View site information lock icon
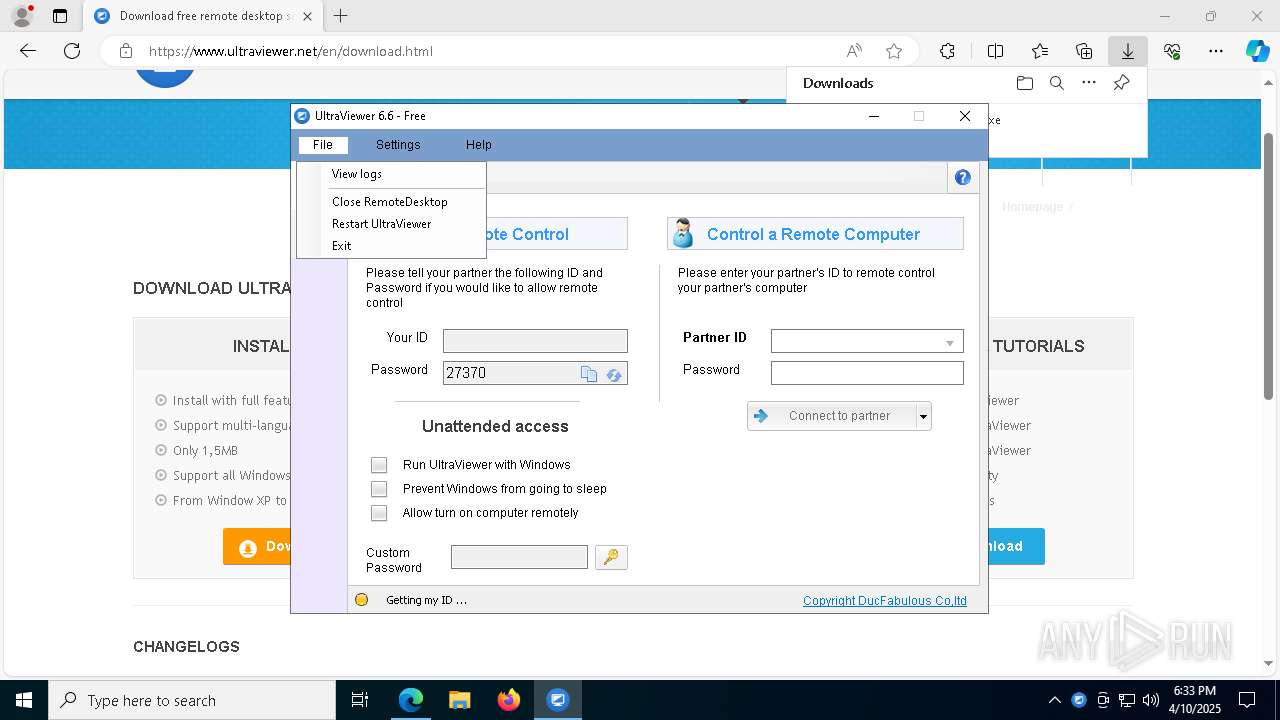Screen dimensions: 1280x720 [126, 51]
